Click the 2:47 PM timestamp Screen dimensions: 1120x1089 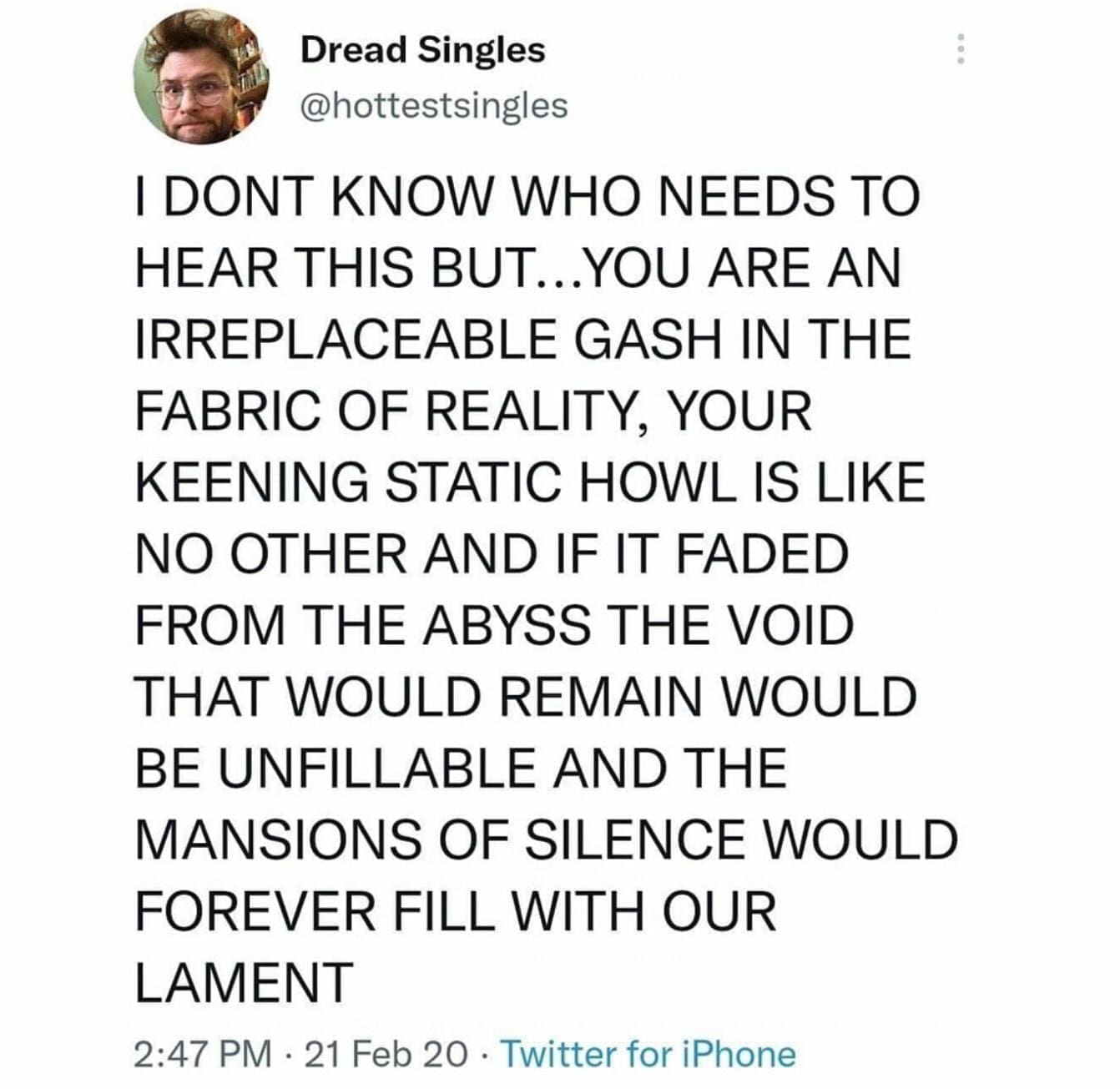coord(203,1054)
